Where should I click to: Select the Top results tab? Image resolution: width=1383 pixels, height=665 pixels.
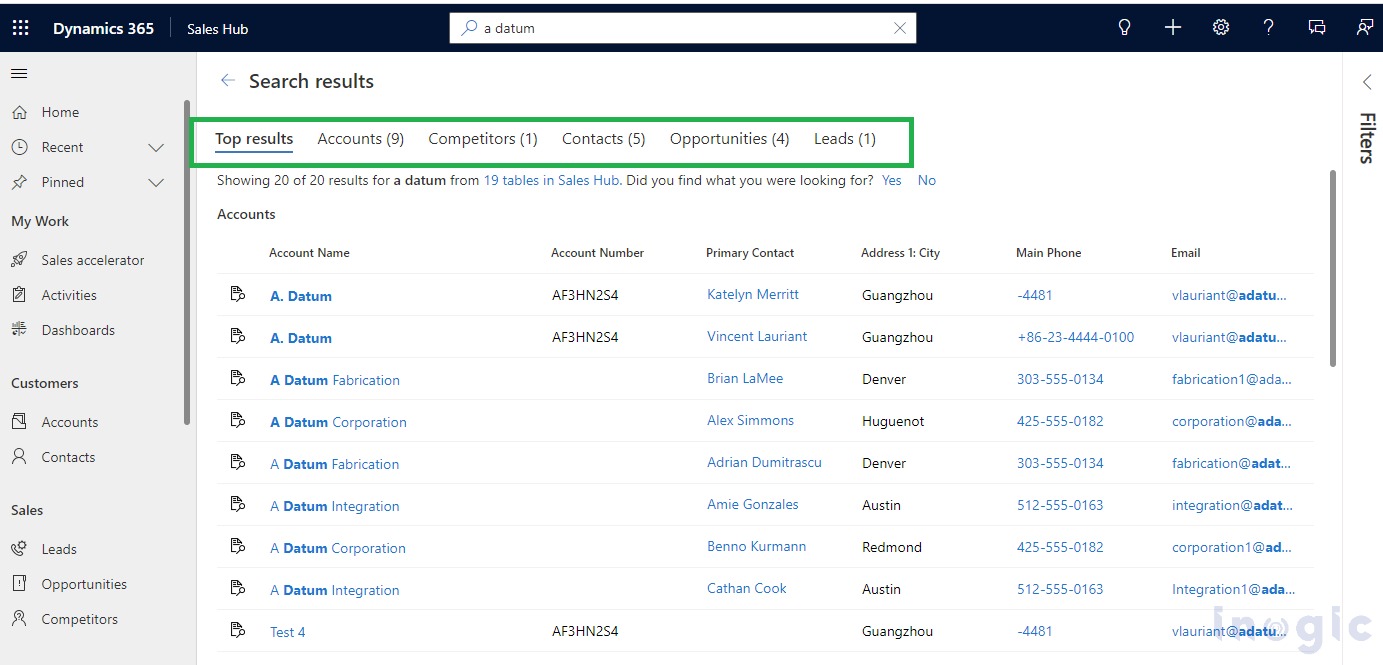[254, 139]
